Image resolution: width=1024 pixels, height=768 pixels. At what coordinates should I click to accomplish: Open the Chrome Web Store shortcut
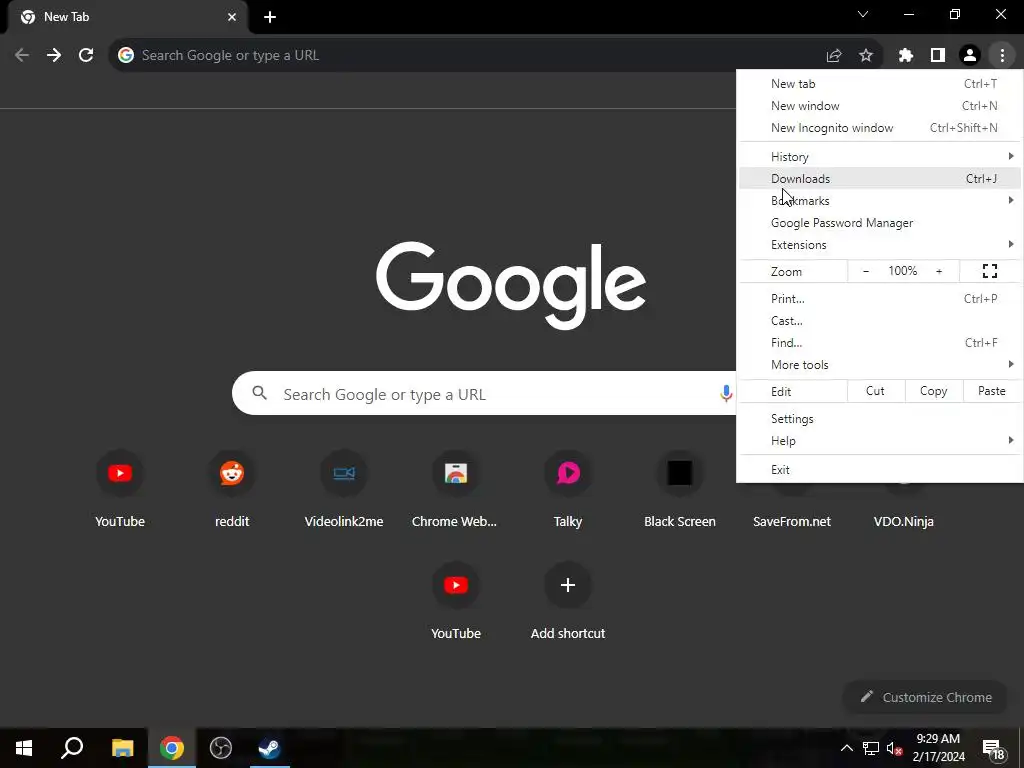pyautogui.click(x=456, y=473)
